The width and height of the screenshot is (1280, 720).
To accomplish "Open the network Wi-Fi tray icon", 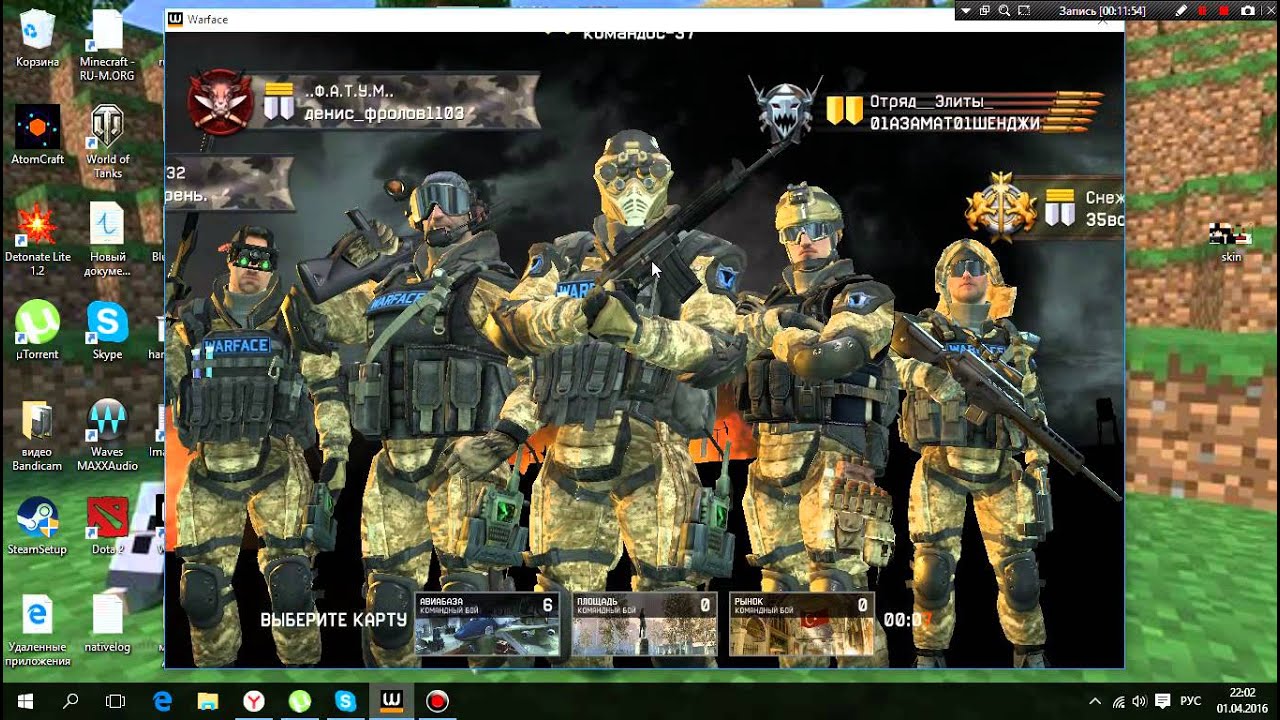I will 1118,701.
